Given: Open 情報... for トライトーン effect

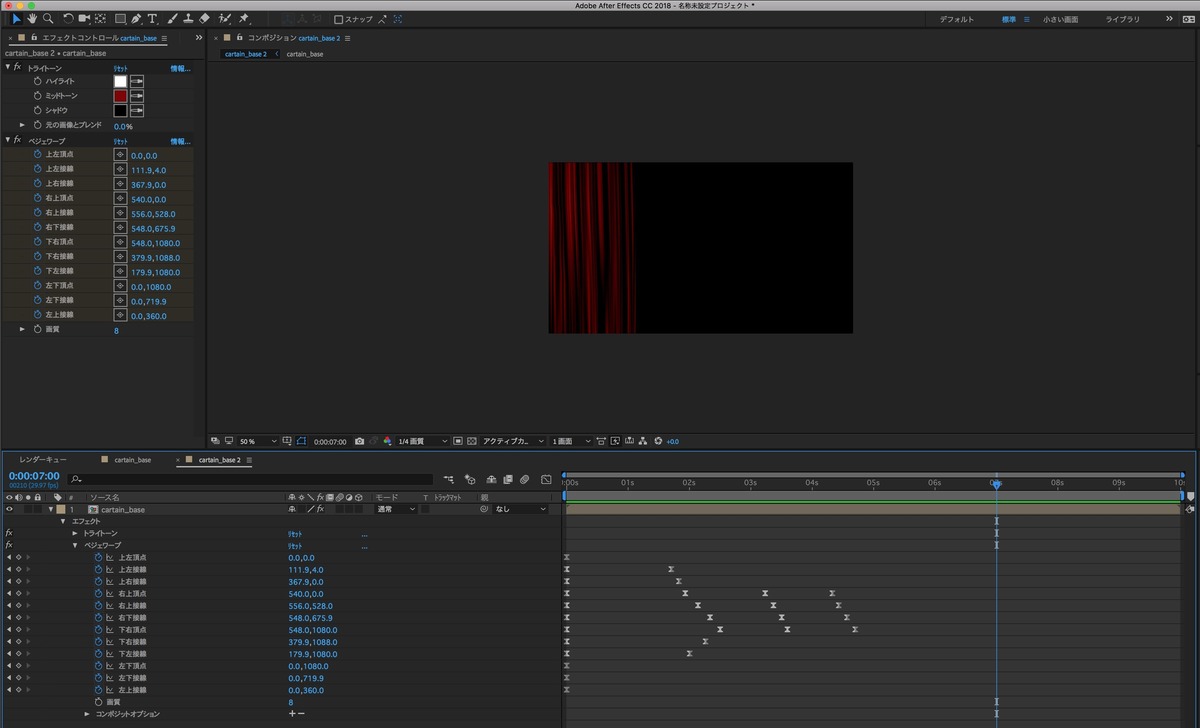Looking at the screenshot, I should (179, 67).
